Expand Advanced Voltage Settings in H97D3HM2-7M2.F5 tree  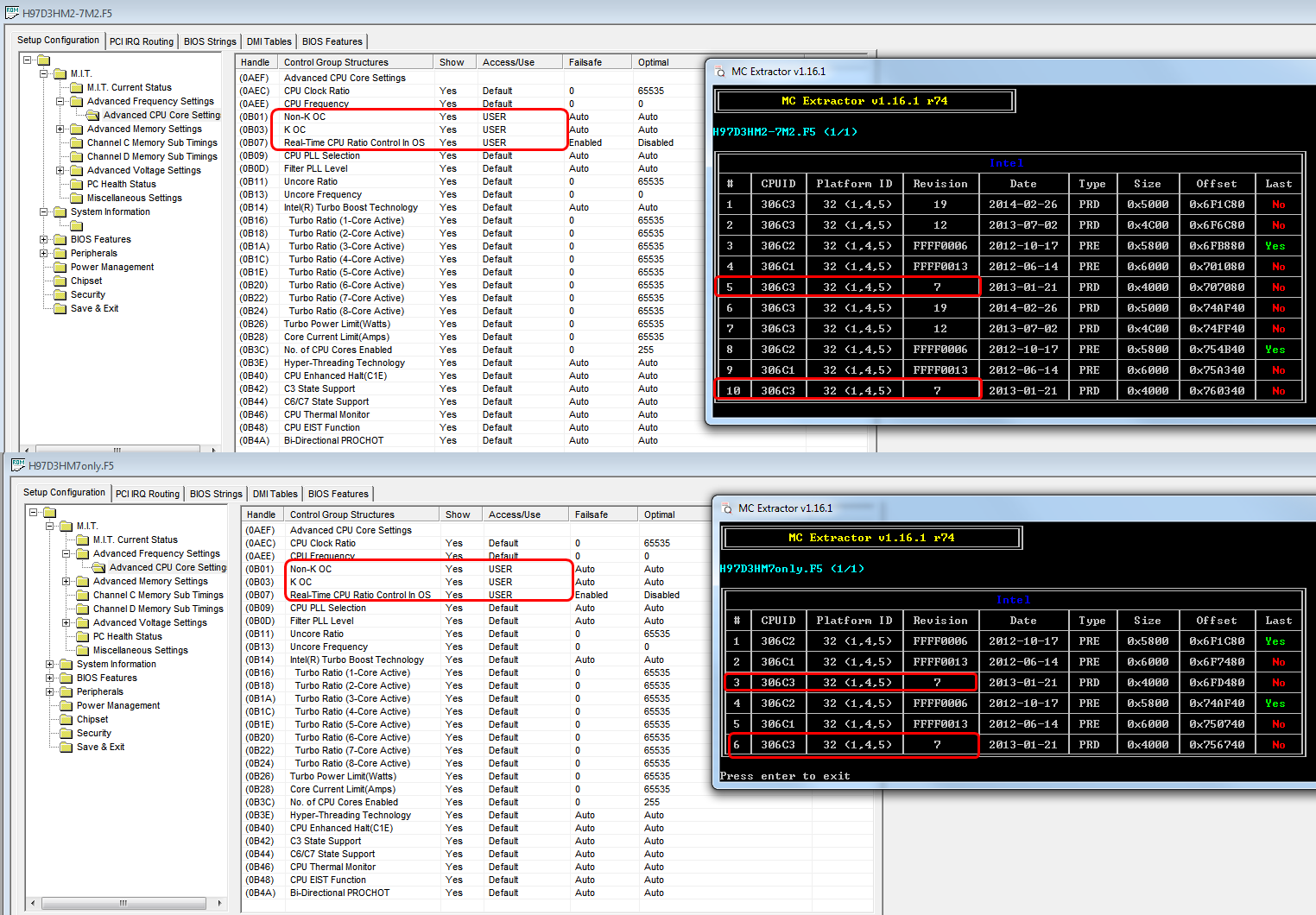[x=60, y=170]
